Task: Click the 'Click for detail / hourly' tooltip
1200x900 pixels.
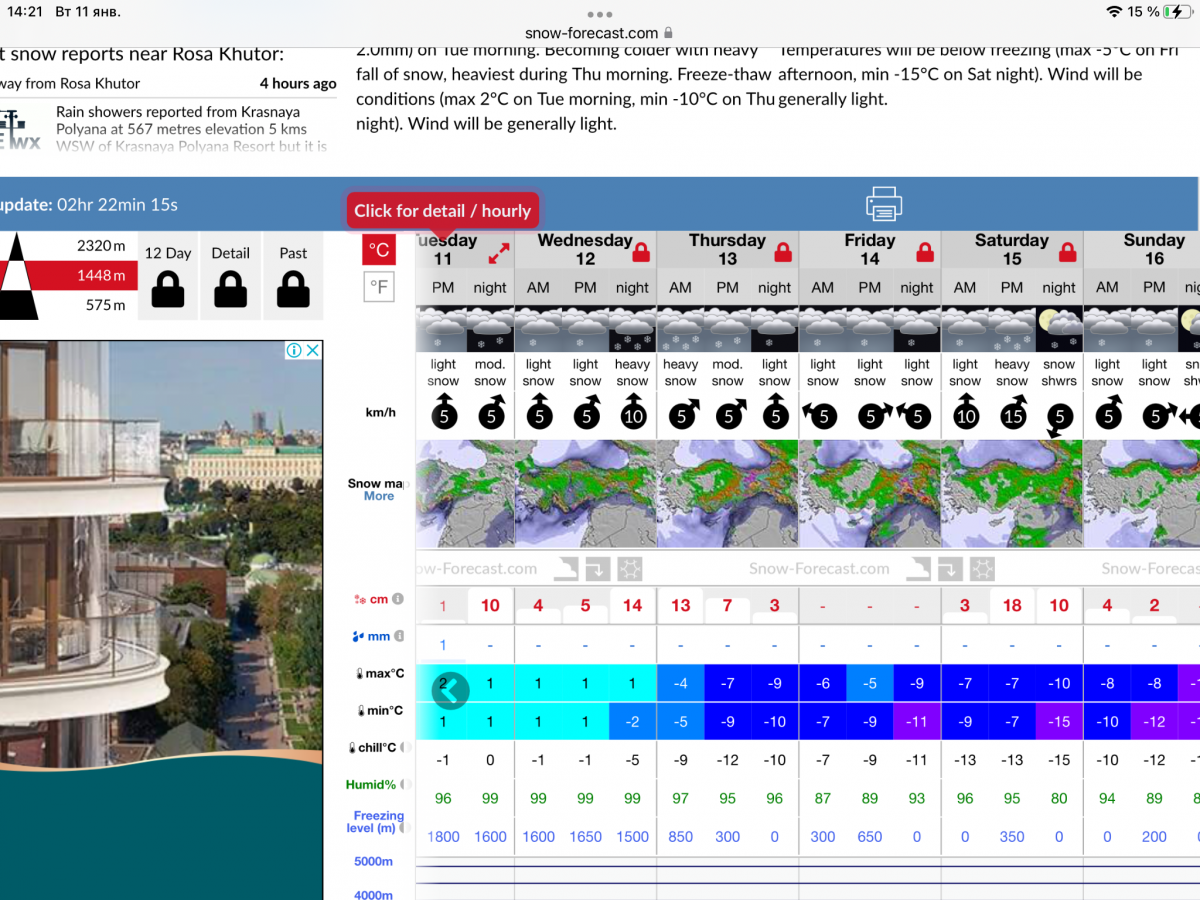Action: 442,211
